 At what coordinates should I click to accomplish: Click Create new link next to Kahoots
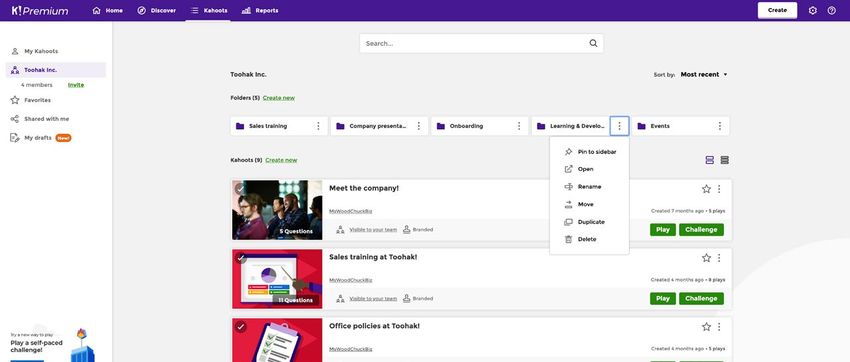click(281, 160)
